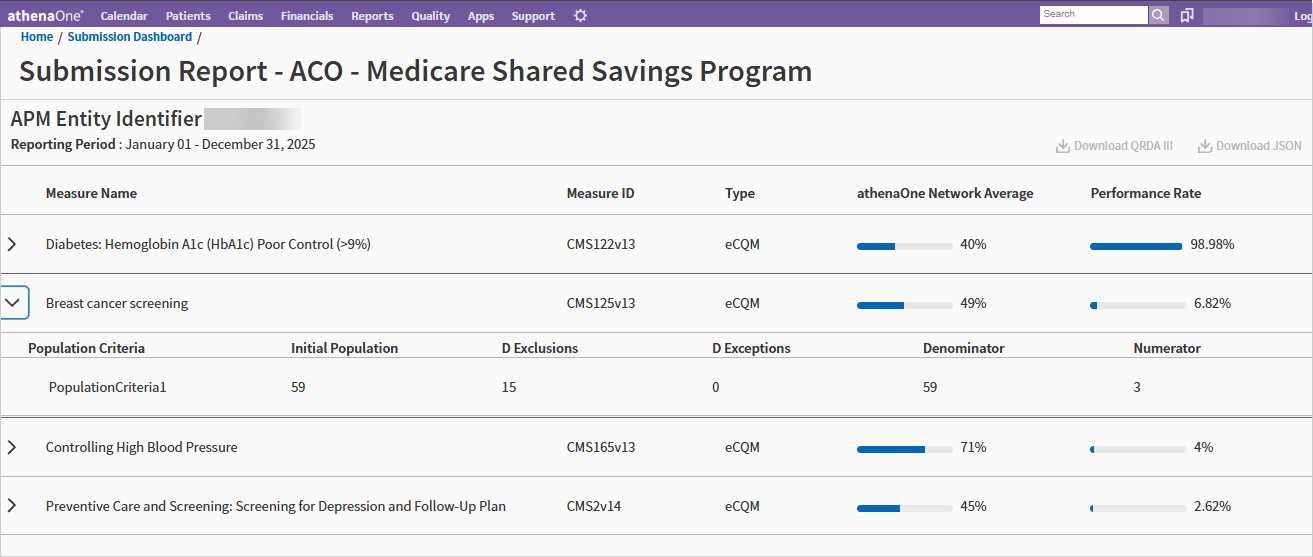Collapse the Breast cancer screening row
The height and width of the screenshot is (557, 1313).
point(13,303)
